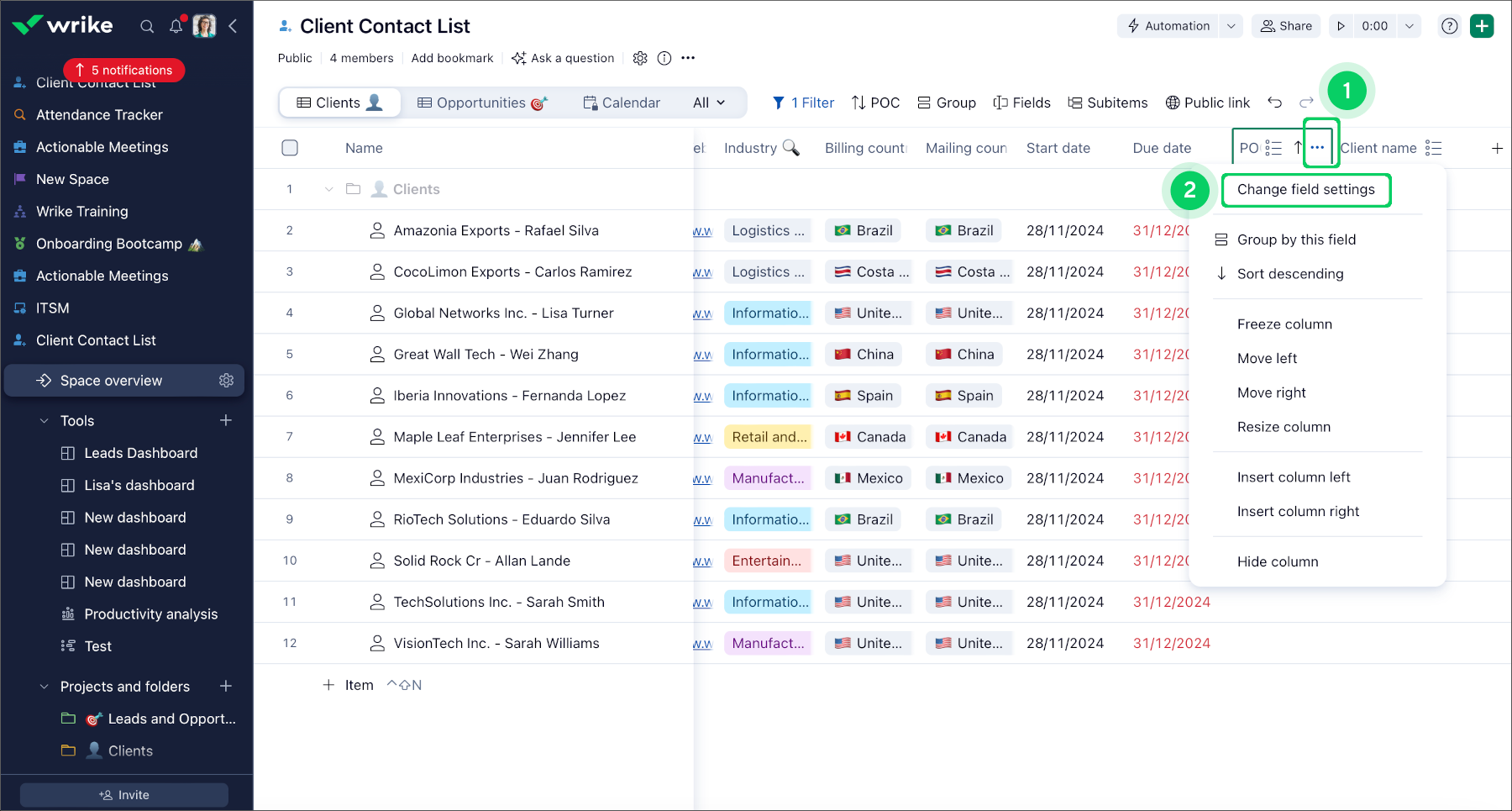This screenshot has height=811, width=1512.
Task: Click the redo arrow icon
Action: (x=1306, y=103)
